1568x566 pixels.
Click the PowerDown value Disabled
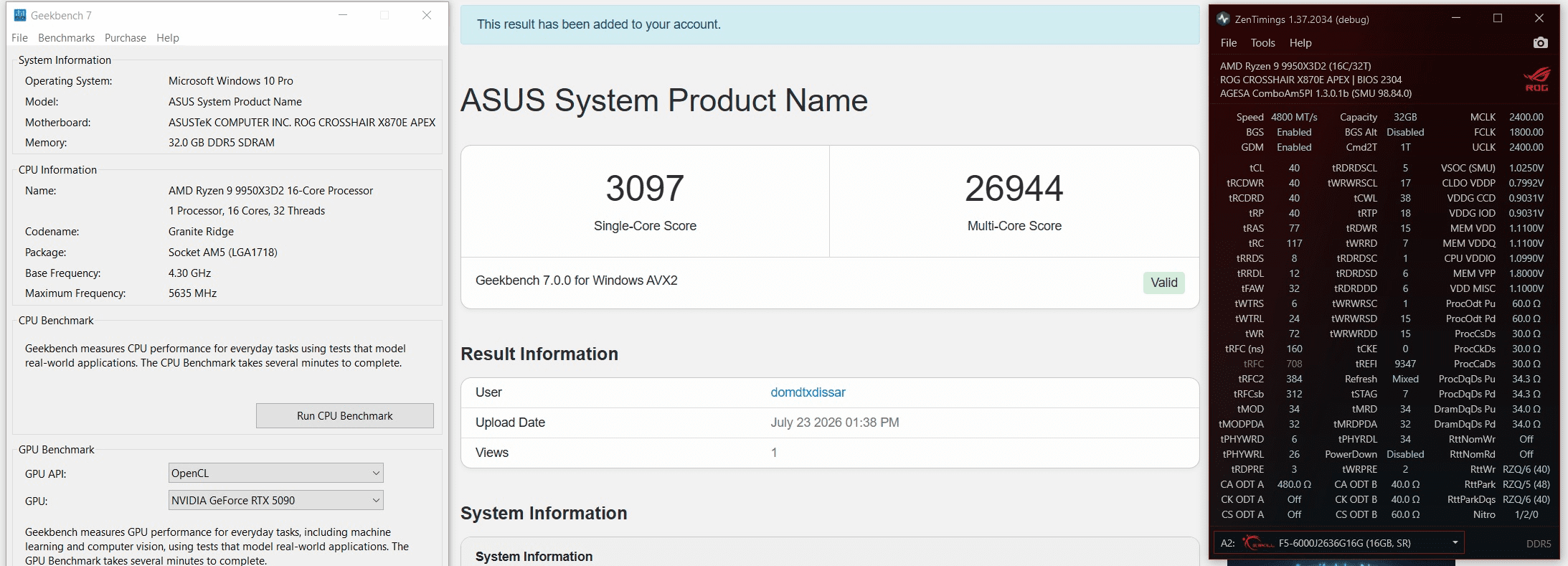tap(1405, 454)
